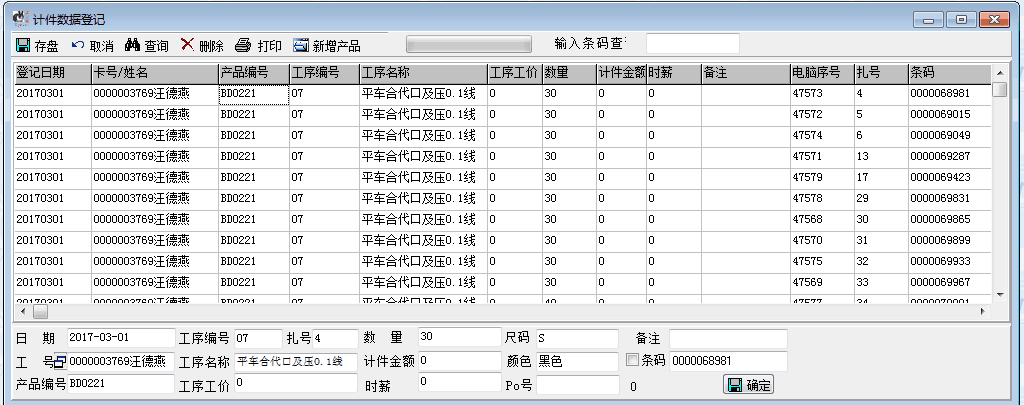Viewport: 1024px width, 405px height.
Task: Click the 存盘 save toolbar icon
Action: pyautogui.click(x=23, y=45)
